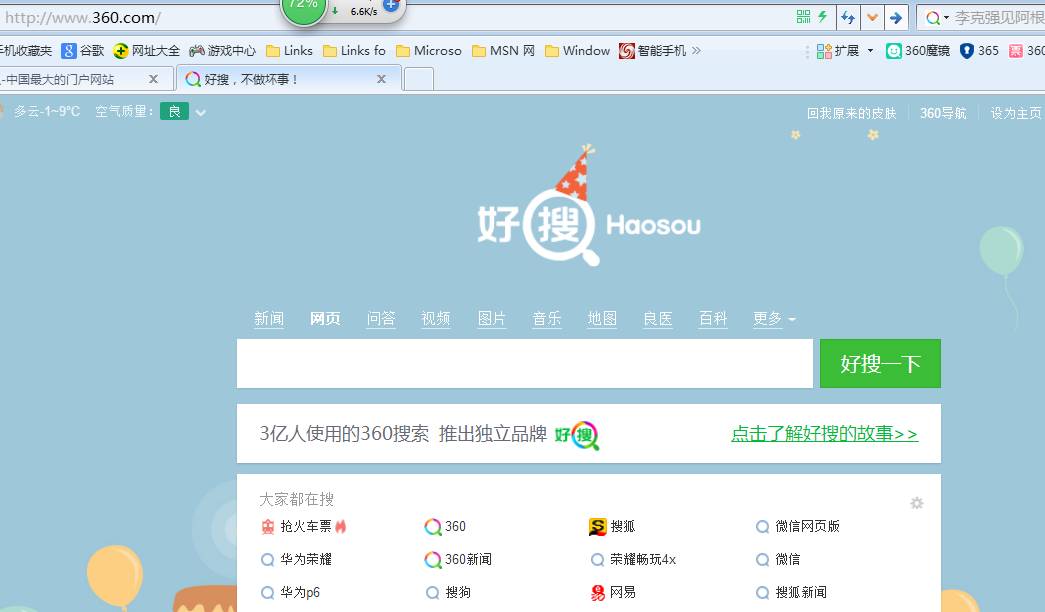Click the blue go-forward arrow button
Screen dimensions: 1045x612
tap(896, 17)
